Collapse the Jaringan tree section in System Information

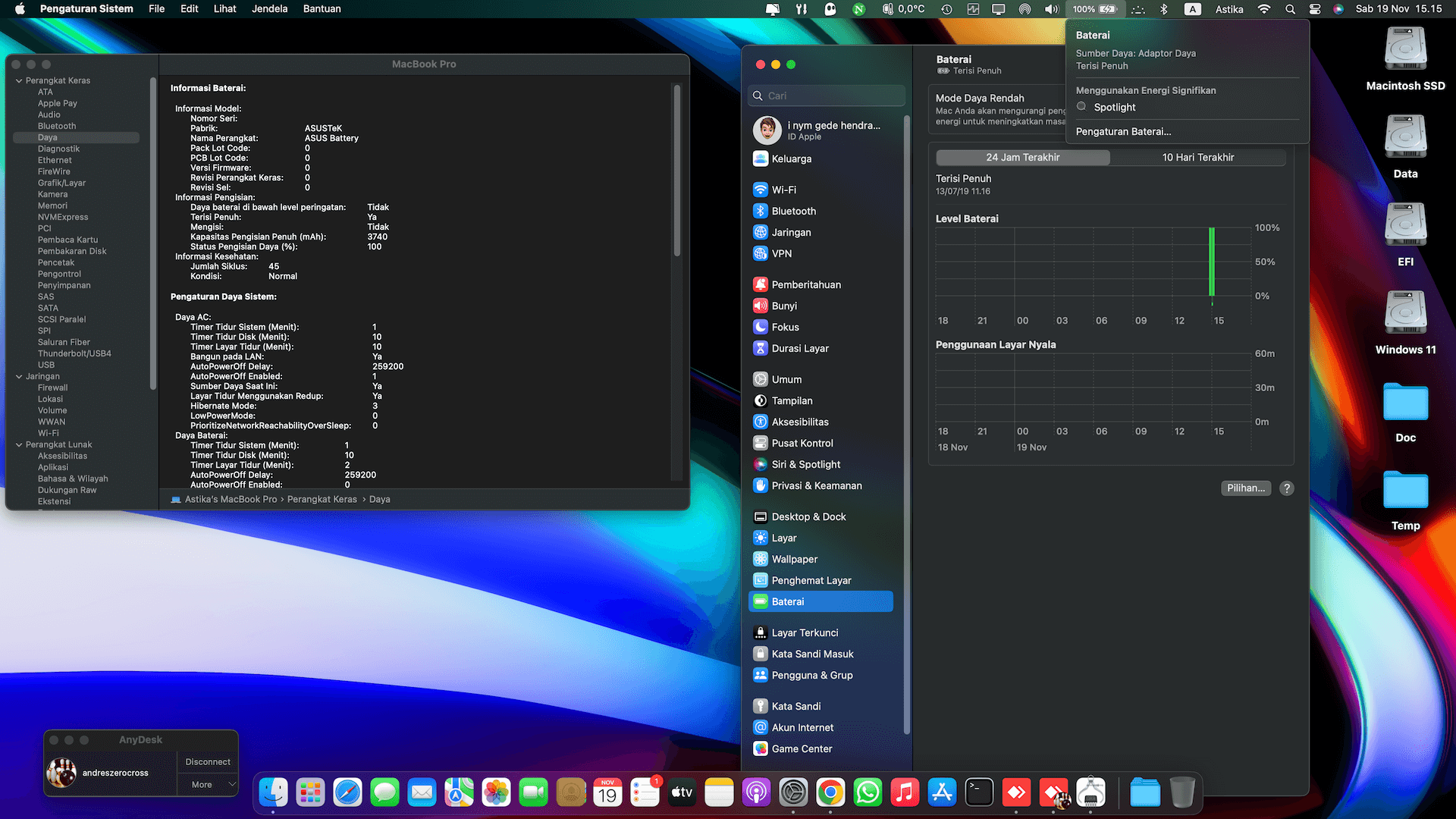point(19,376)
